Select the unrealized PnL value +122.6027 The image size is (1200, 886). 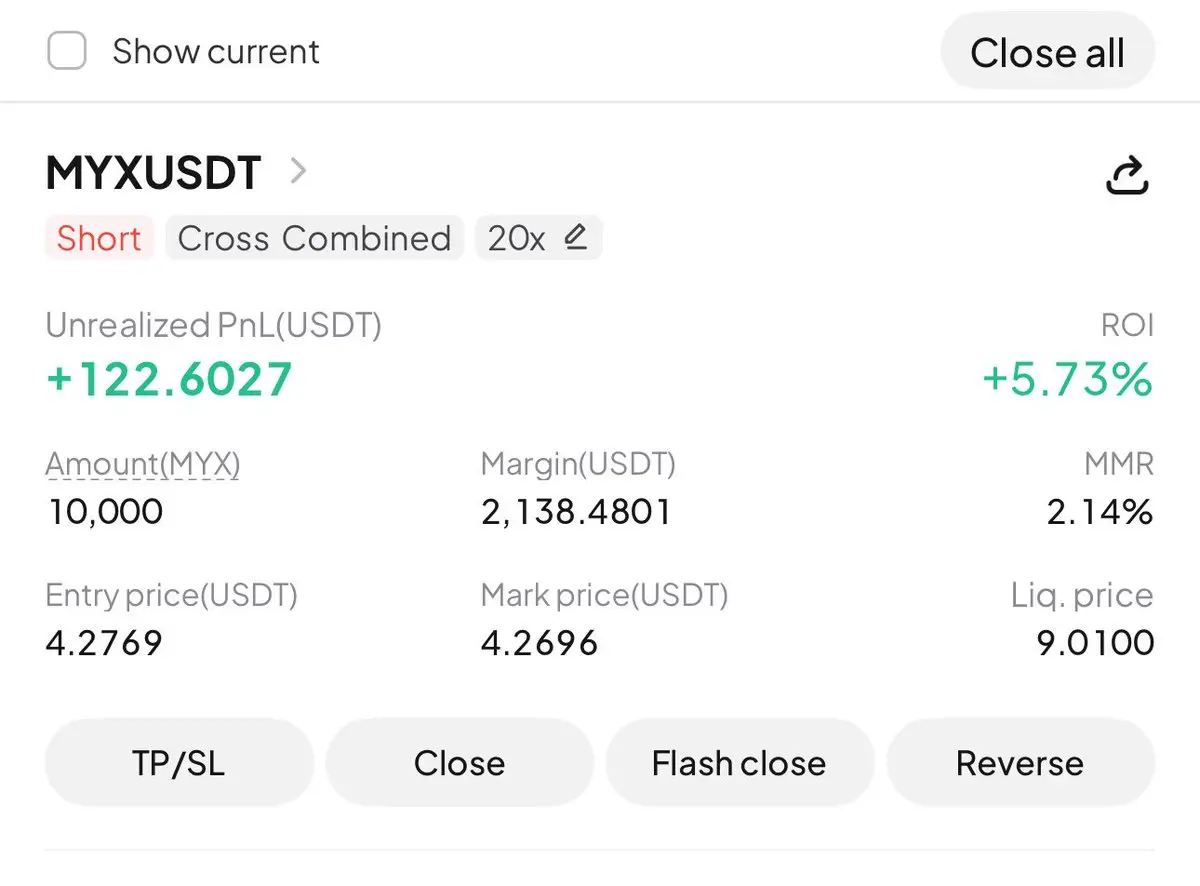tap(169, 380)
